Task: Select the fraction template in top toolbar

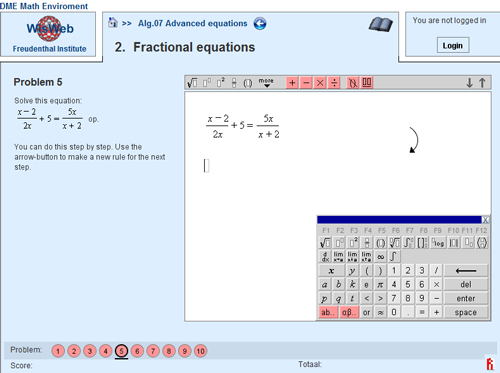Action: click(x=234, y=83)
